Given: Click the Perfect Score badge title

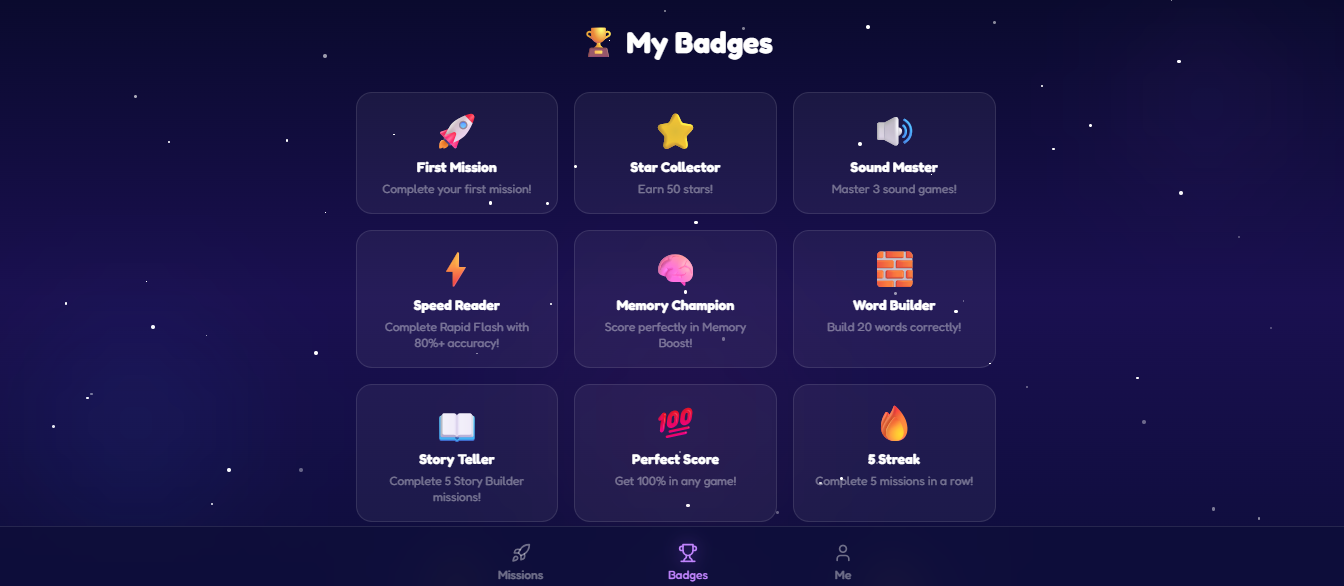Looking at the screenshot, I should [675, 460].
